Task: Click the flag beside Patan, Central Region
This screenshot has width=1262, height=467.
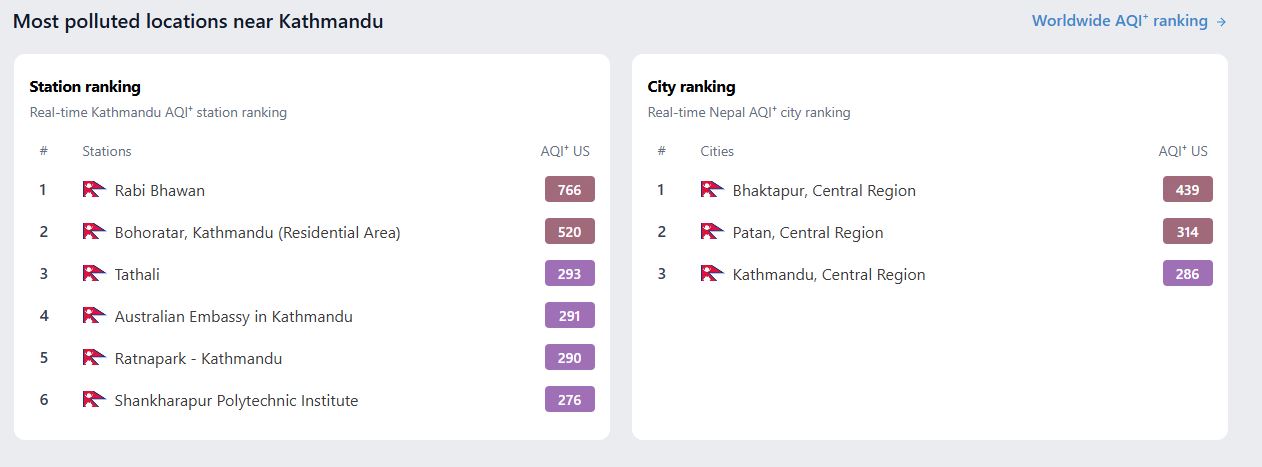Action: point(712,231)
